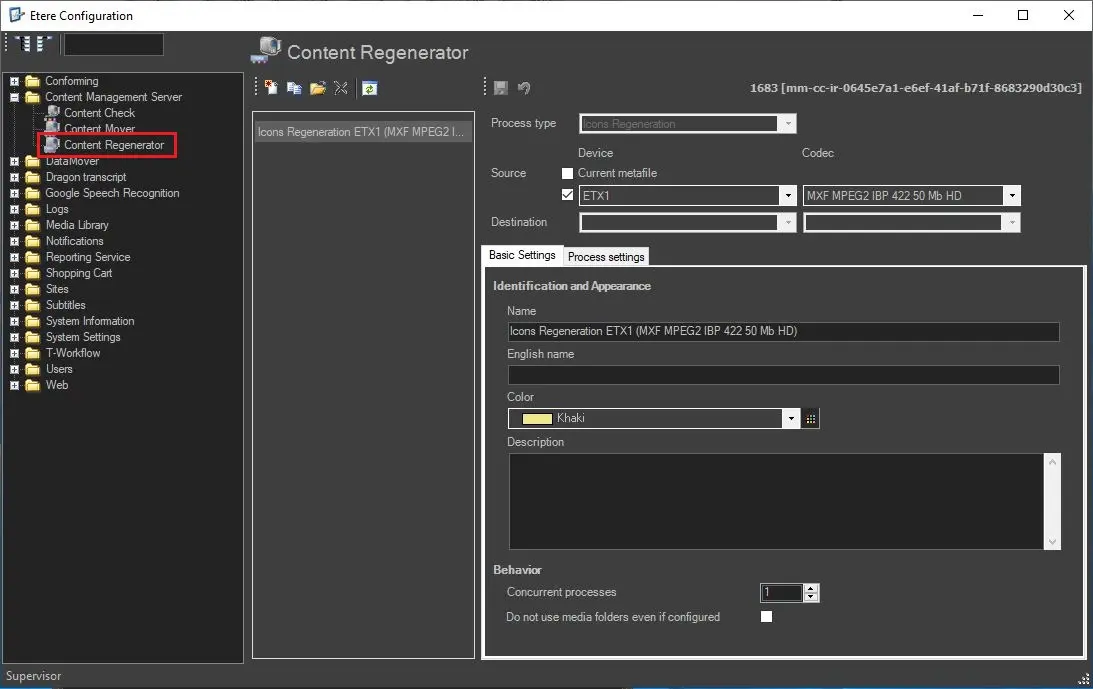Expand the Media Library tree folder
Screen dimensions: 1093x689
coord(15,225)
